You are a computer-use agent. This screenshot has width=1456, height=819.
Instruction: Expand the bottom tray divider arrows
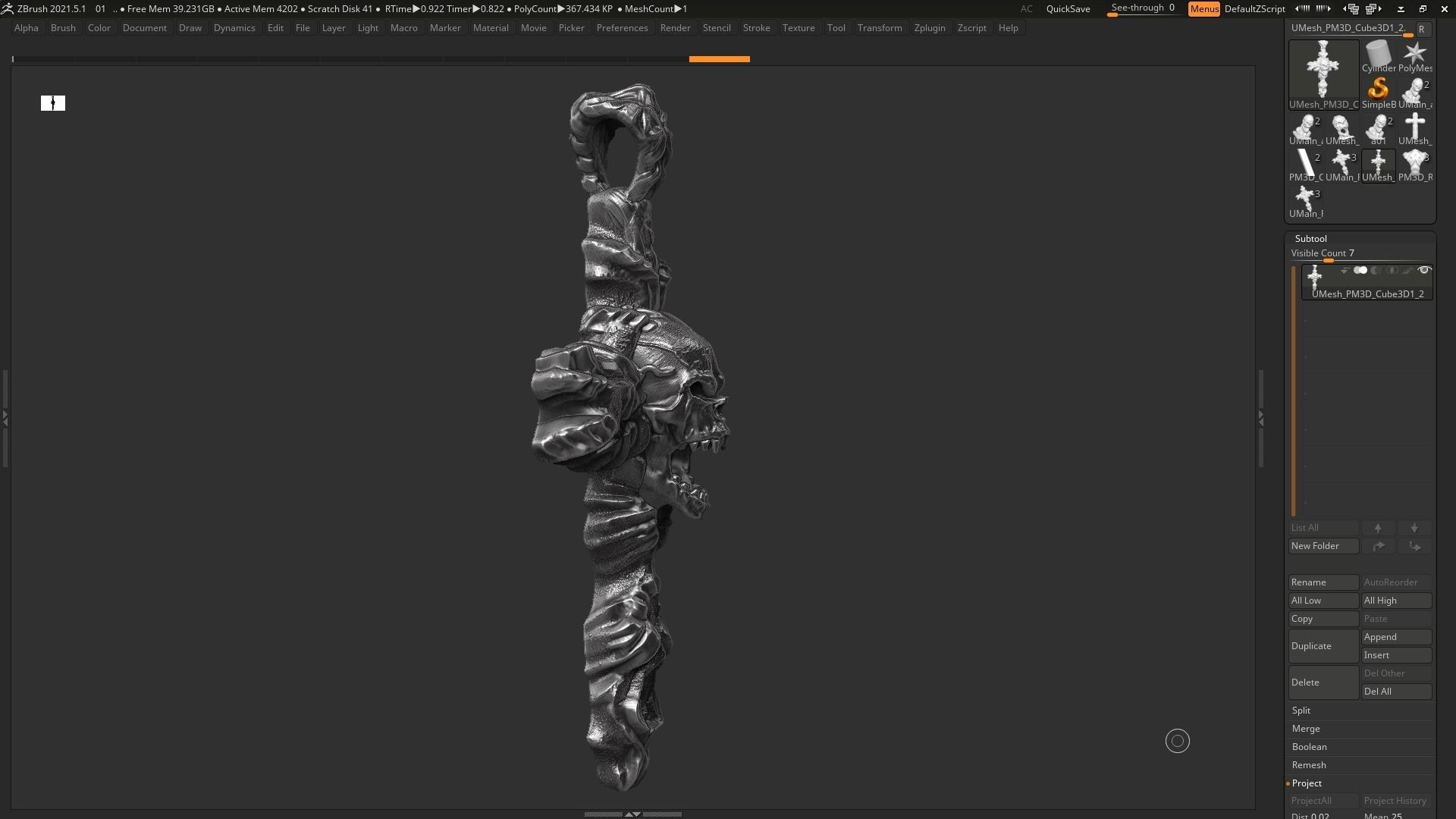tap(632, 814)
